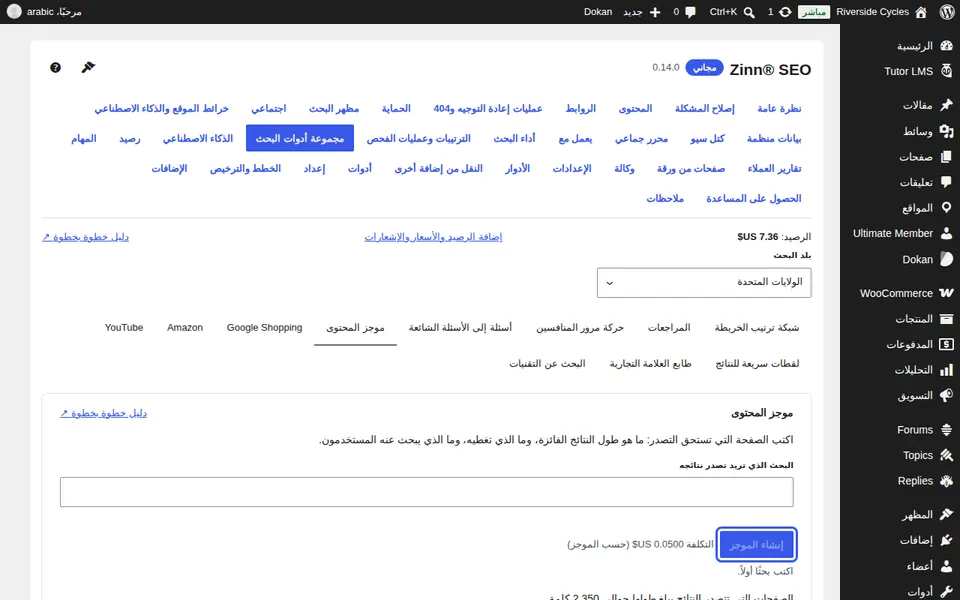Open تعليقات comments icon in sidebar
This screenshot has height=600, width=960.
click(946, 182)
